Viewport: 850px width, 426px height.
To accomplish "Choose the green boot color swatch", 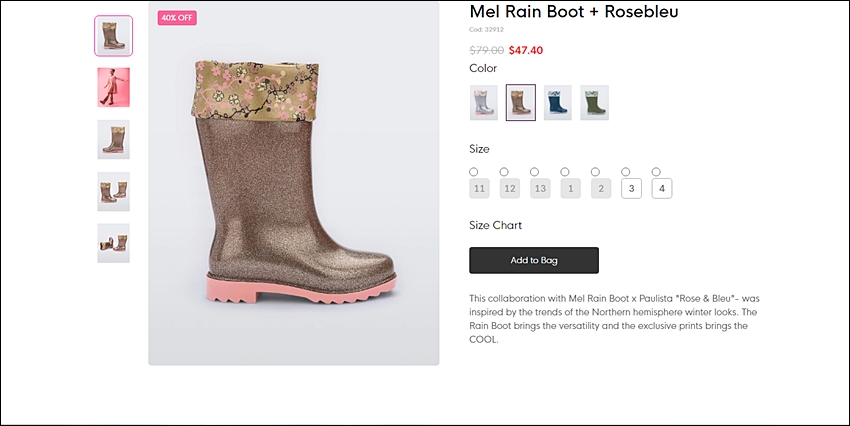I will coord(594,102).
